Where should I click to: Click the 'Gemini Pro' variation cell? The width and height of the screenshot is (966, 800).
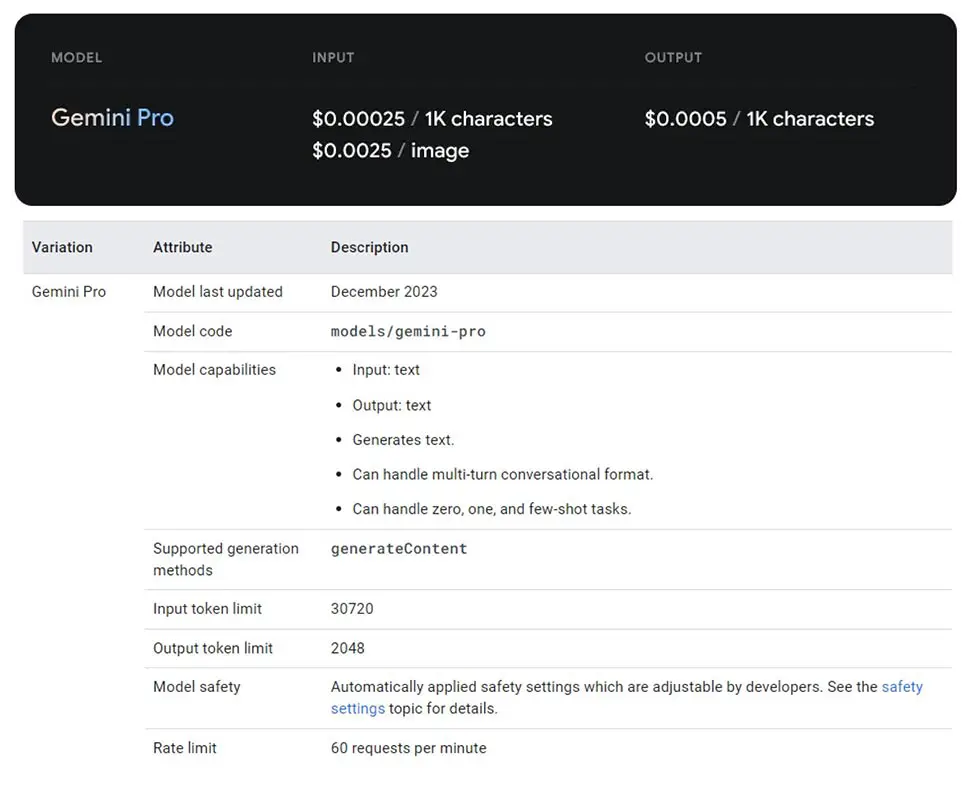(x=68, y=291)
